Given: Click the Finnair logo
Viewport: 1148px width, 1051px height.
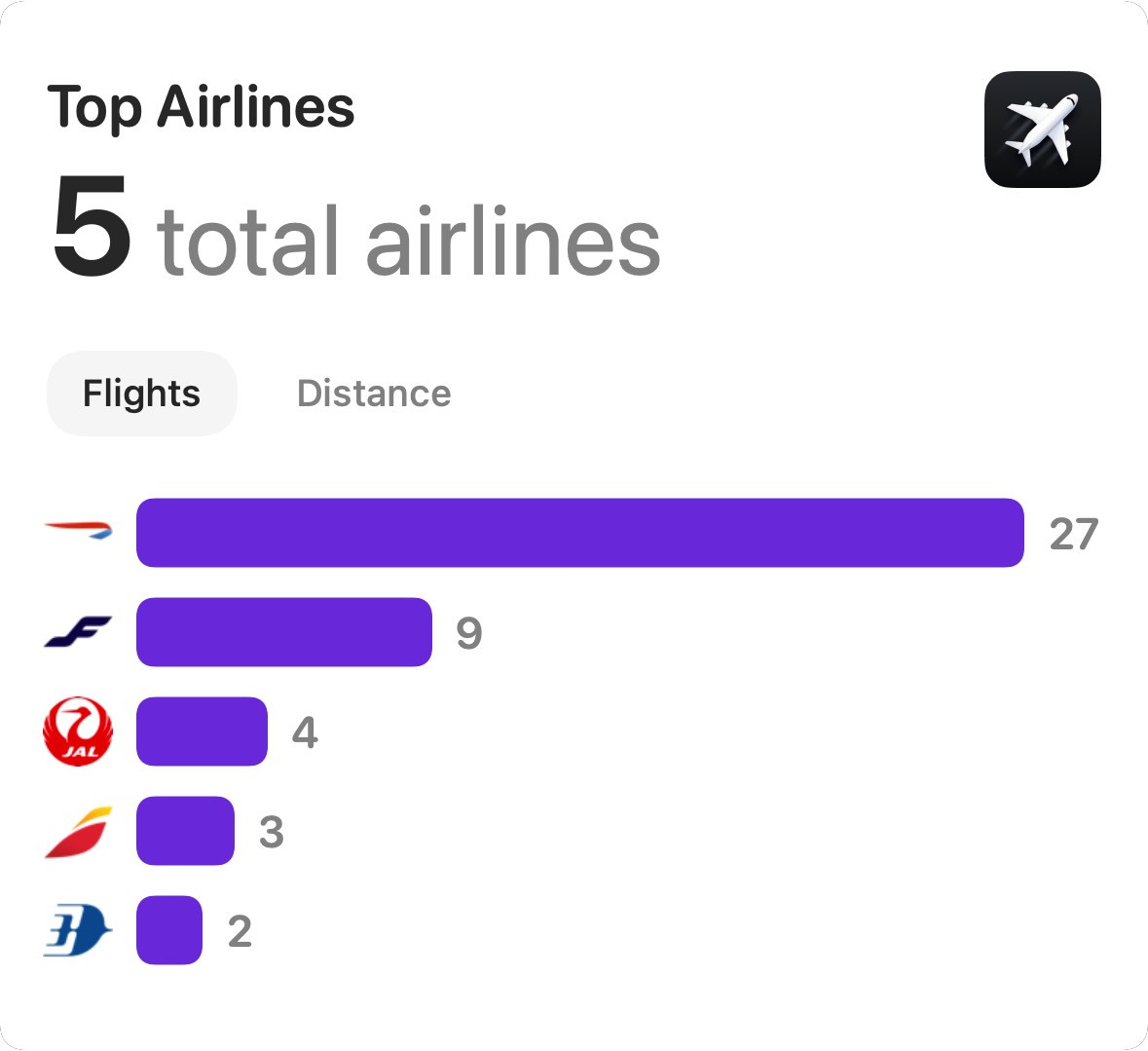Looking at the screenshot, I should [79, 632].
